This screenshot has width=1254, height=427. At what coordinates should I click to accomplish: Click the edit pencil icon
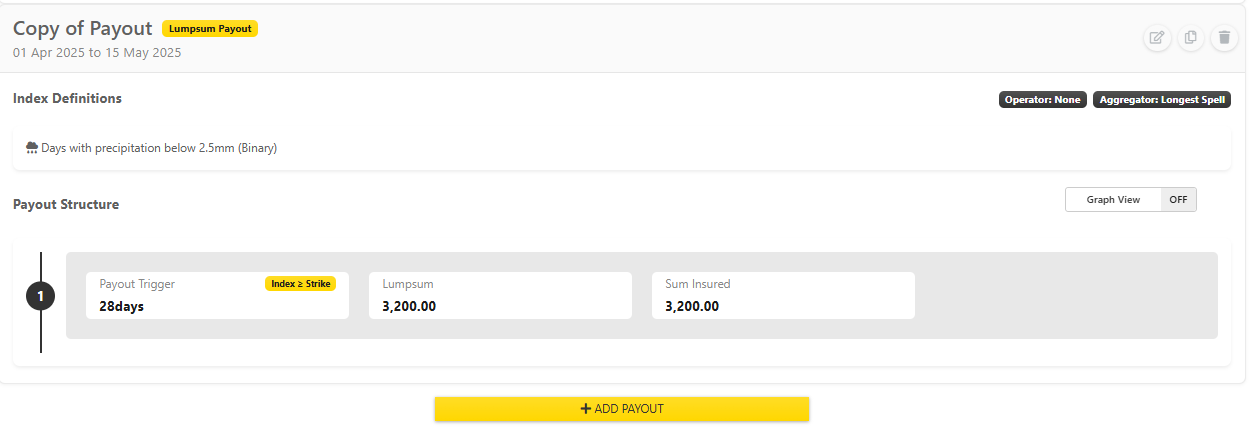1157,38
